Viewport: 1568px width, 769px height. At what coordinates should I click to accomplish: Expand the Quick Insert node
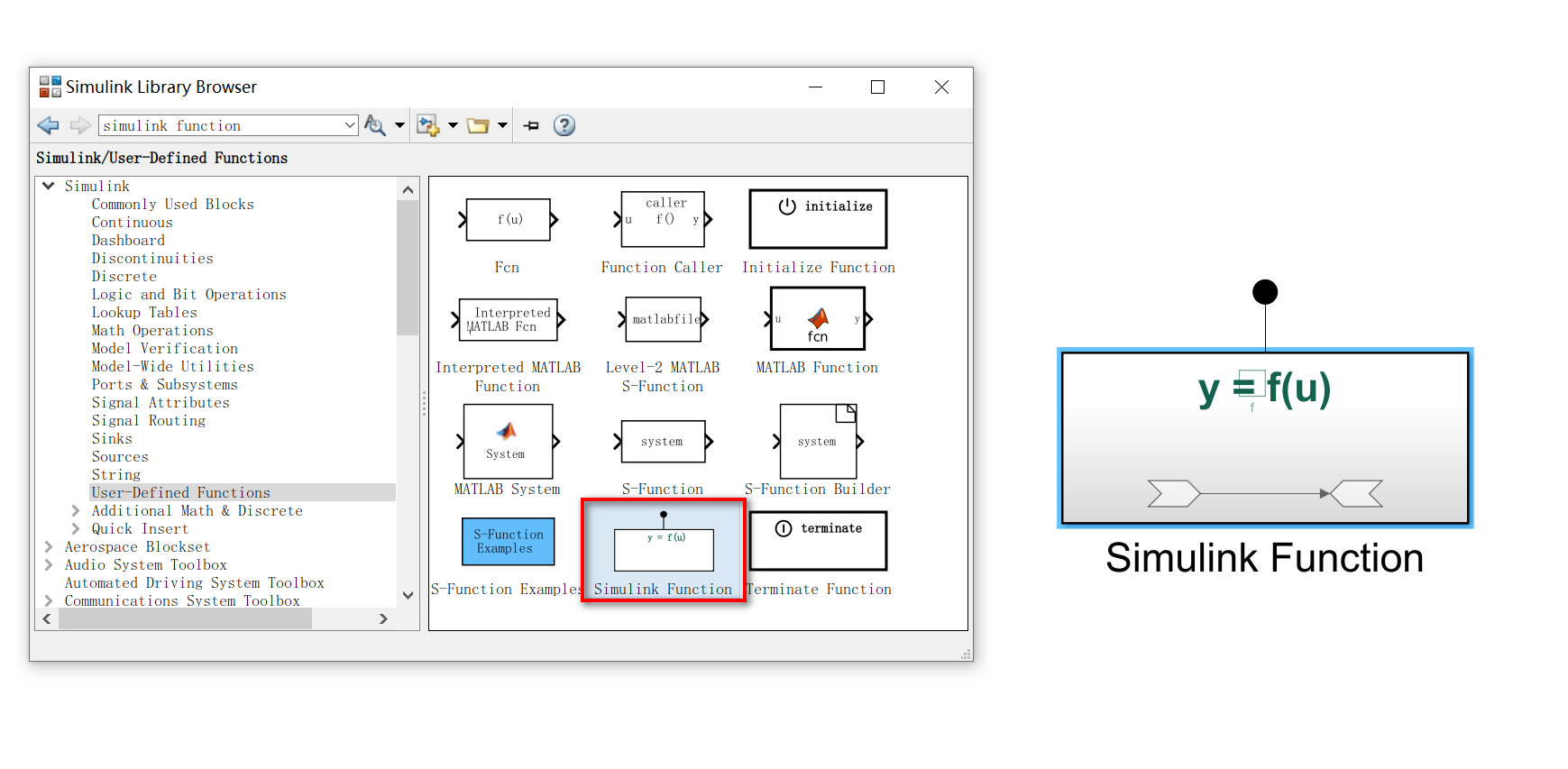[76, 528]
